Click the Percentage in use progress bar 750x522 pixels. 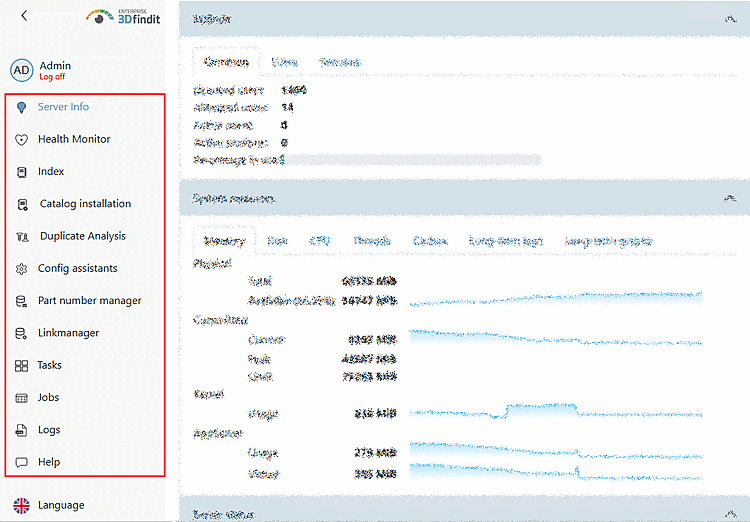point(413,160)
